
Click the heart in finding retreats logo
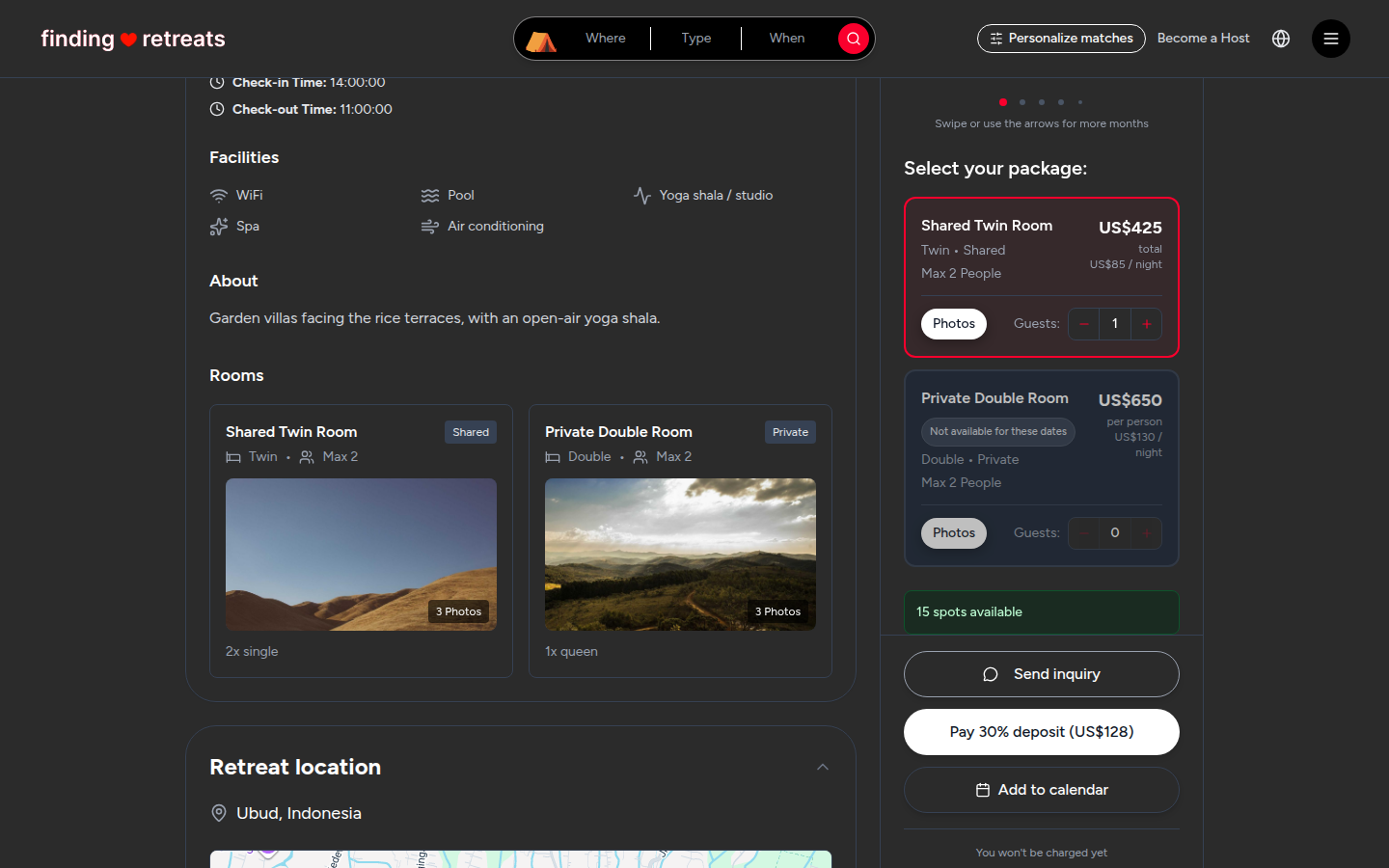click(x=128, y=40)
